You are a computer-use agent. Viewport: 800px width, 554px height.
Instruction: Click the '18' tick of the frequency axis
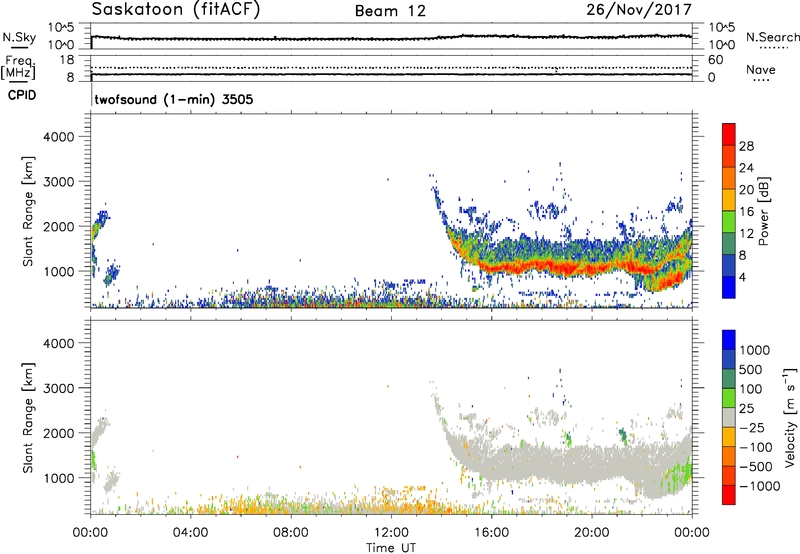coord(67,60)
